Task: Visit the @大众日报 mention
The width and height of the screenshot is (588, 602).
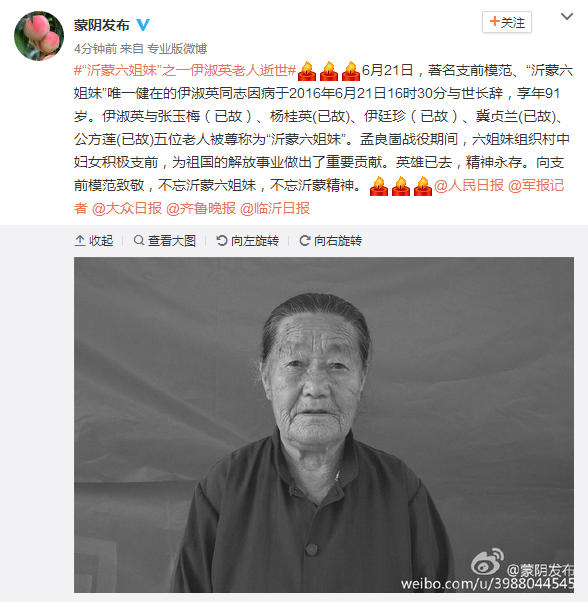Action: point(127,208)
